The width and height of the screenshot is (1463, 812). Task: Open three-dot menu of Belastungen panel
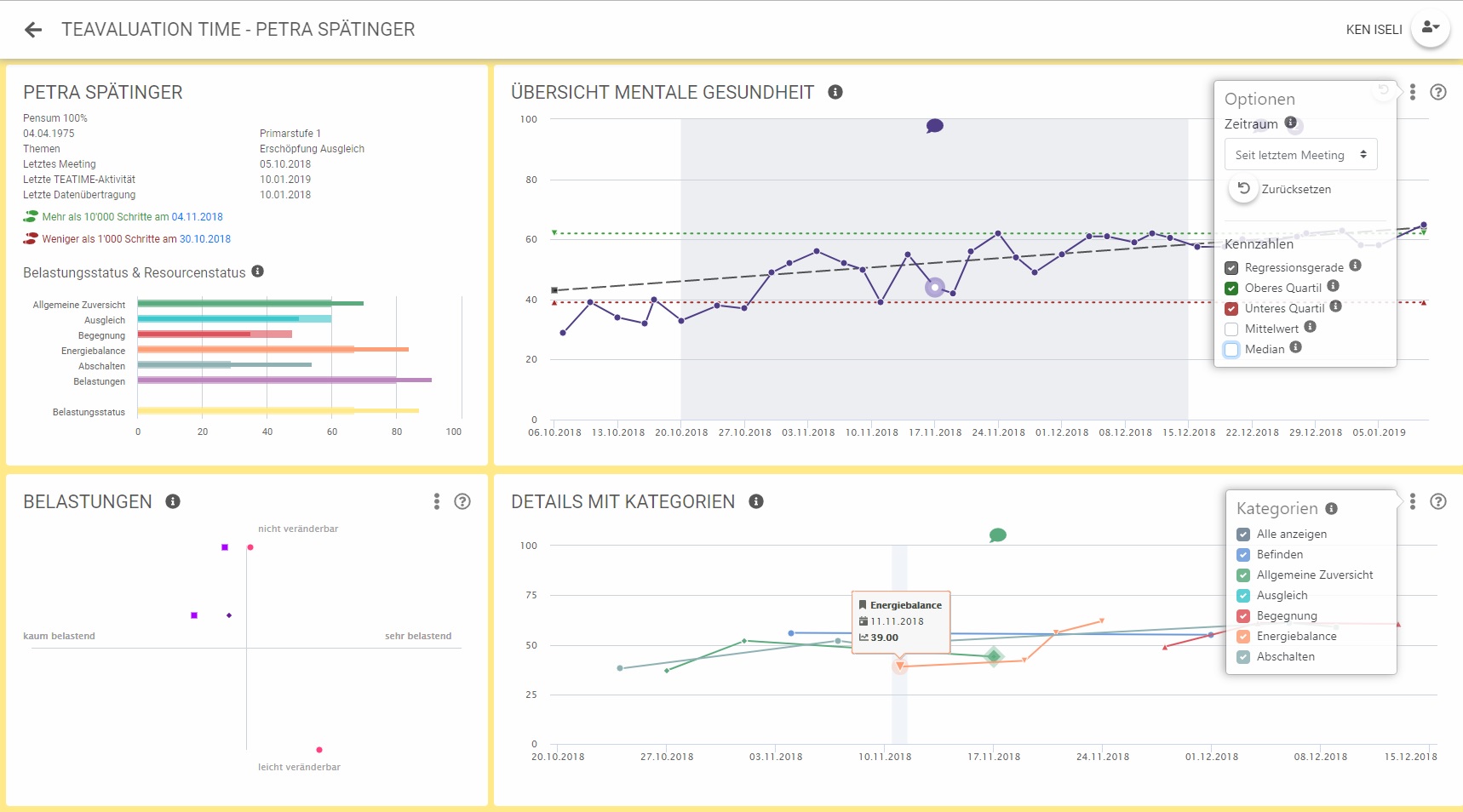pyautogui.click(x=437, y=501)
